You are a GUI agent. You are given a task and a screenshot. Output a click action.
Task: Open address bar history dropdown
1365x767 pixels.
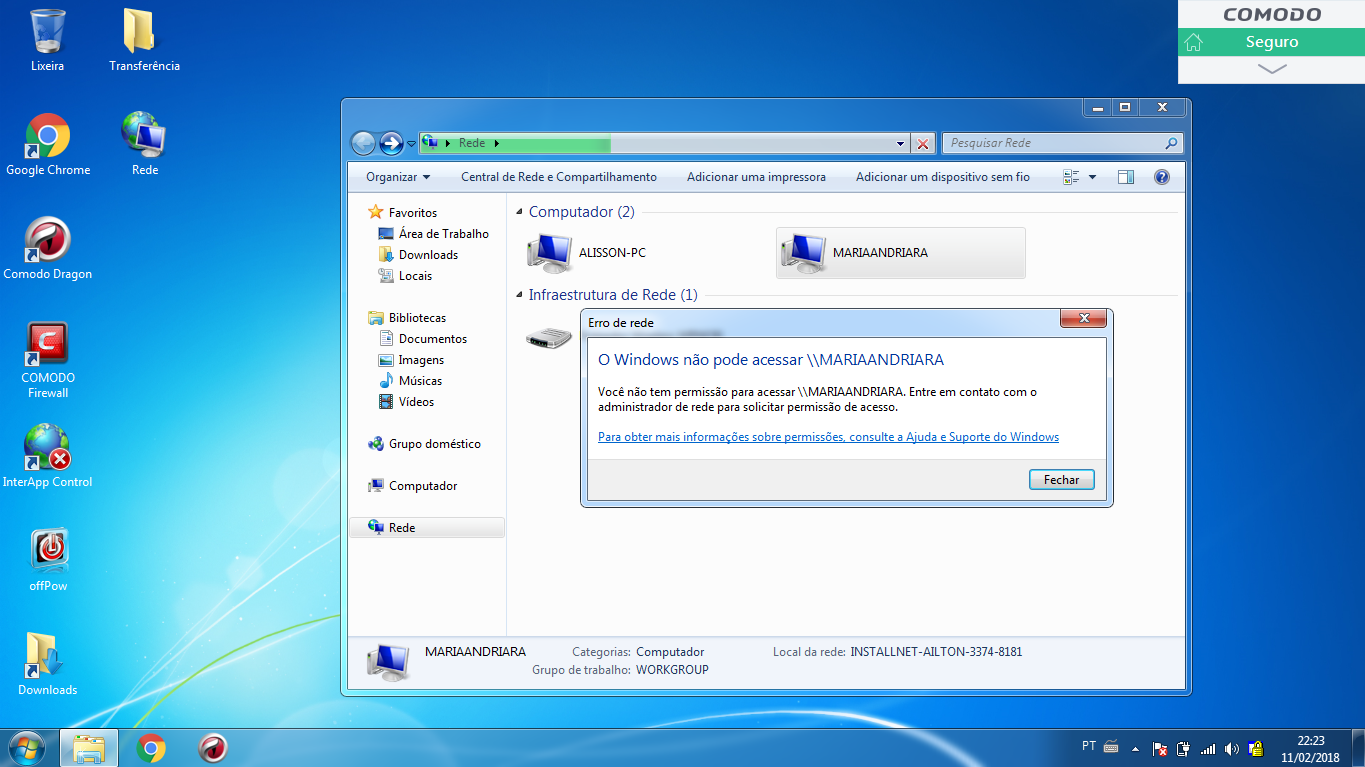click(901, 143)
